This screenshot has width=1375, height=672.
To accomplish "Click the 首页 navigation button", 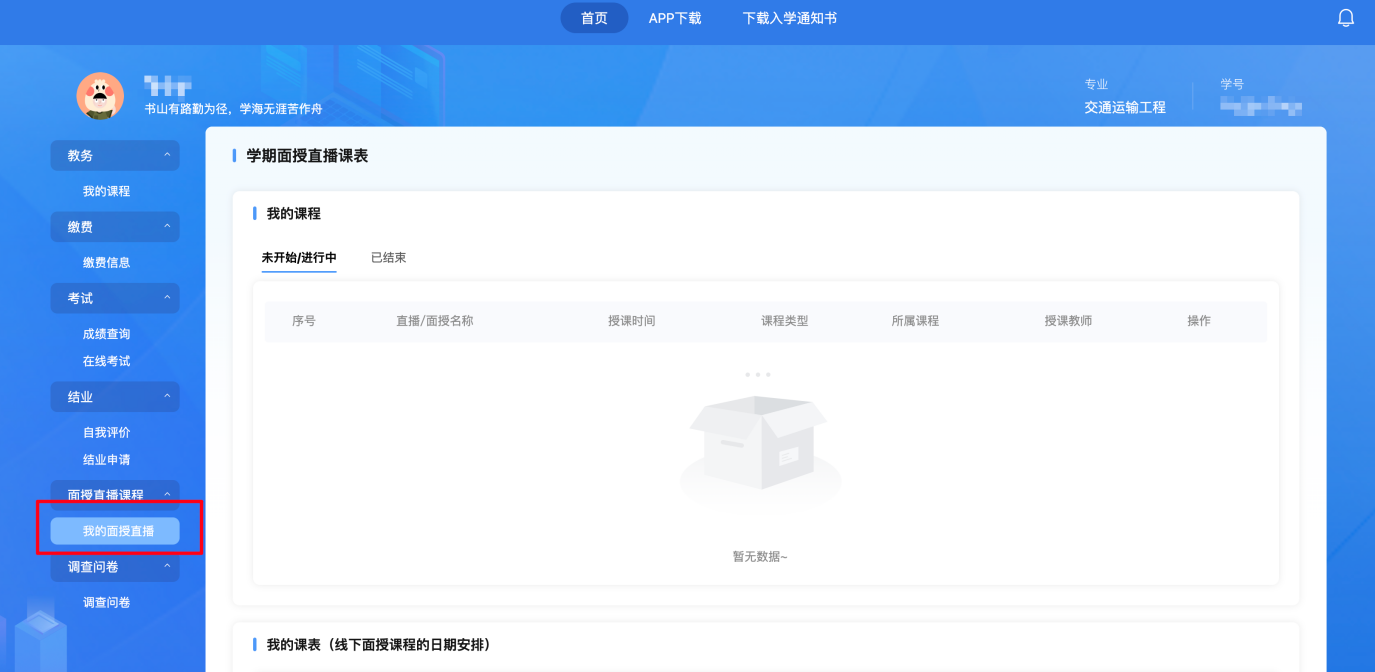I will tap(594, 18).
